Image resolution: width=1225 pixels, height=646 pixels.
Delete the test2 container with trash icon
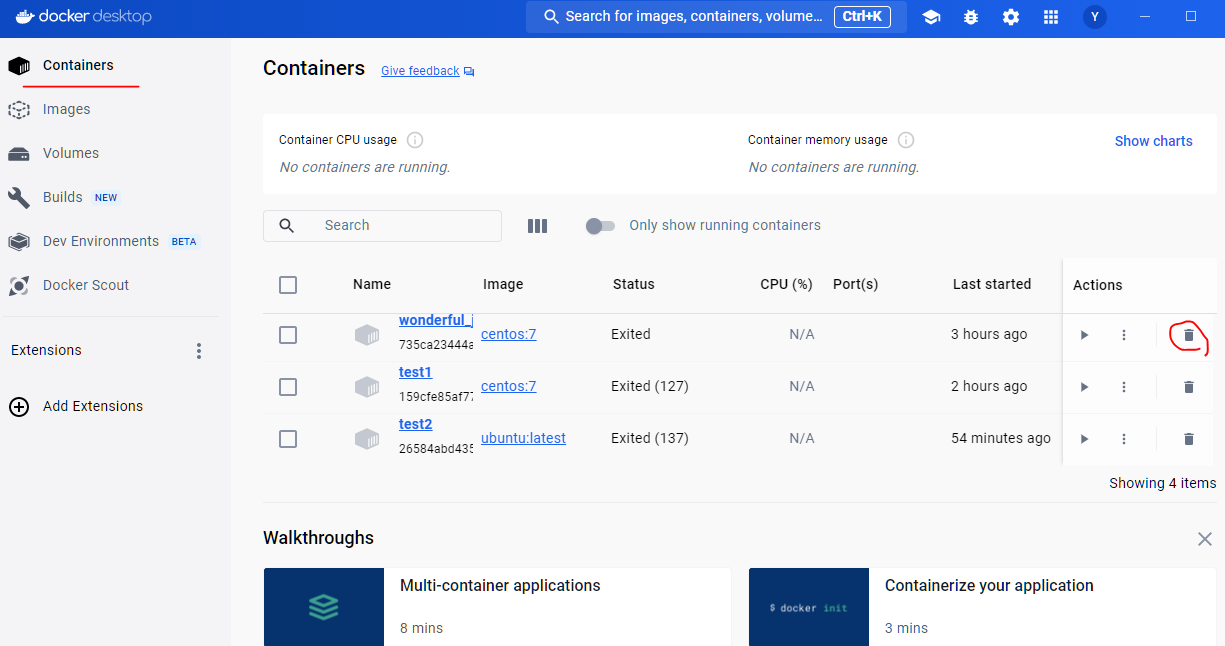click(1189, 439)
